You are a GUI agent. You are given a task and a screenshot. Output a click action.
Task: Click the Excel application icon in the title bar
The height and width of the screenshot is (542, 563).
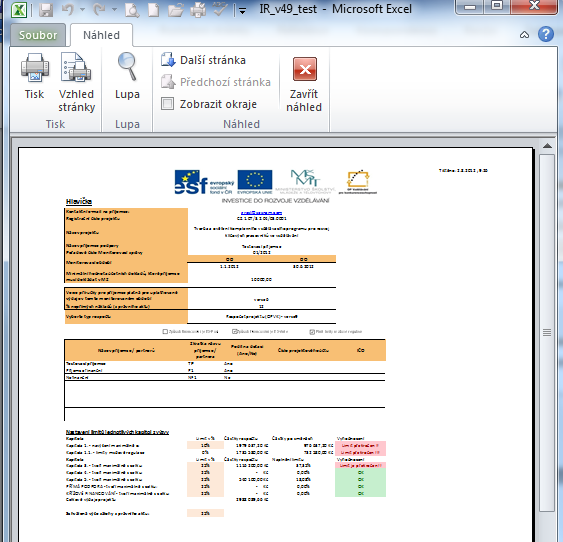click(x=19, y=10)
